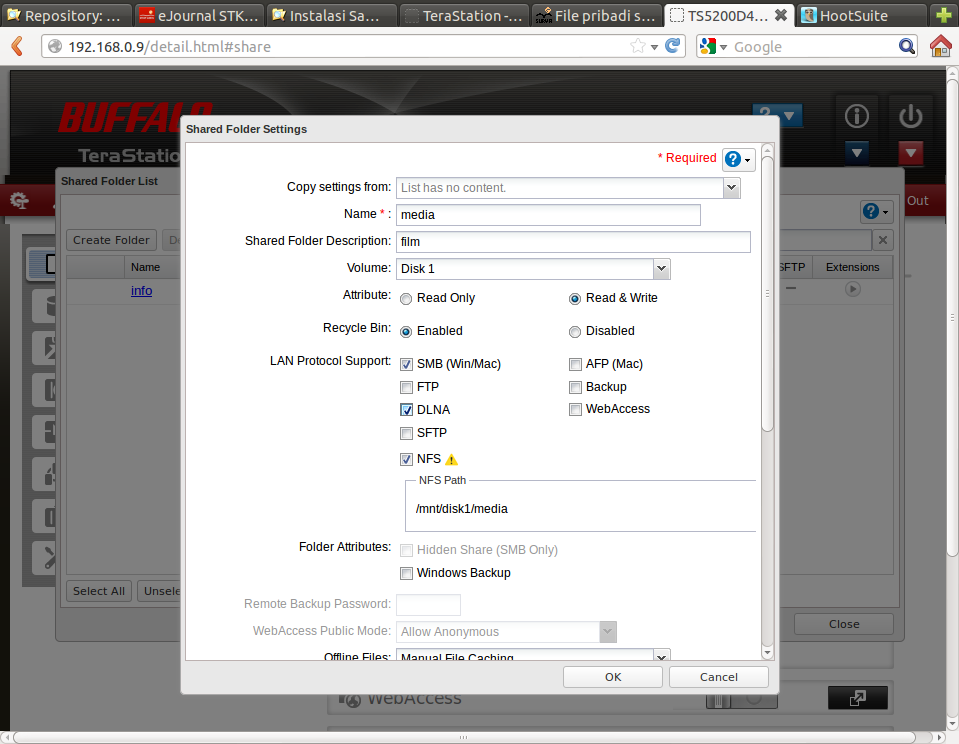The width and height of the screenshot is (959, 744).
Task: Expand the Offline Files dropdown
Action: pyautogui.click(x=661, y=656)
